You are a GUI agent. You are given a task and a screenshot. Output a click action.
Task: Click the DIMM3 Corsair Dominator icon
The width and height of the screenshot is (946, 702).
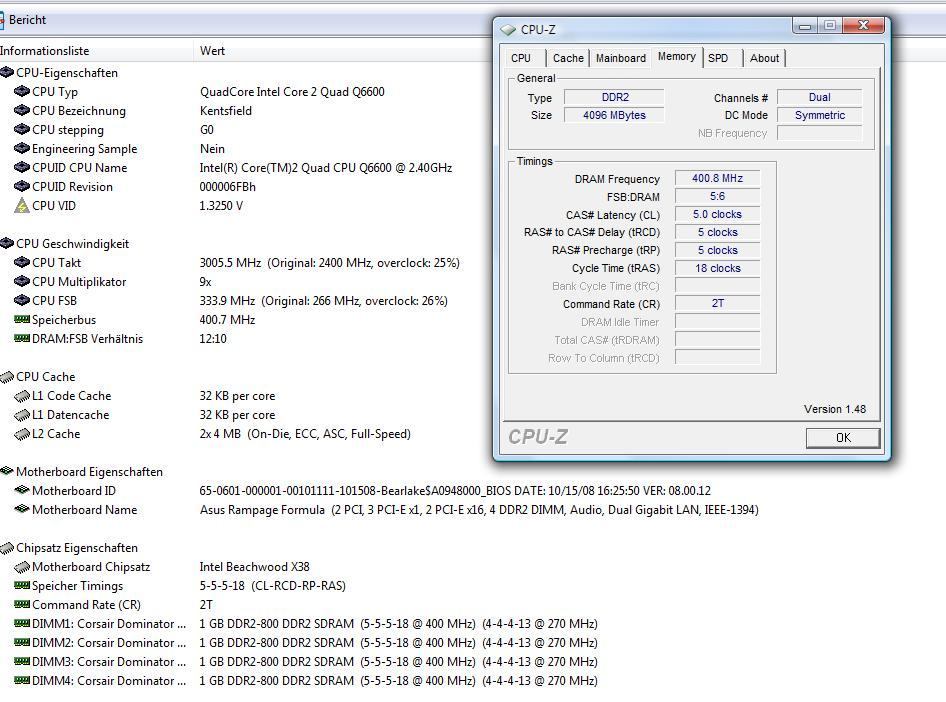(x=22, y=661)
